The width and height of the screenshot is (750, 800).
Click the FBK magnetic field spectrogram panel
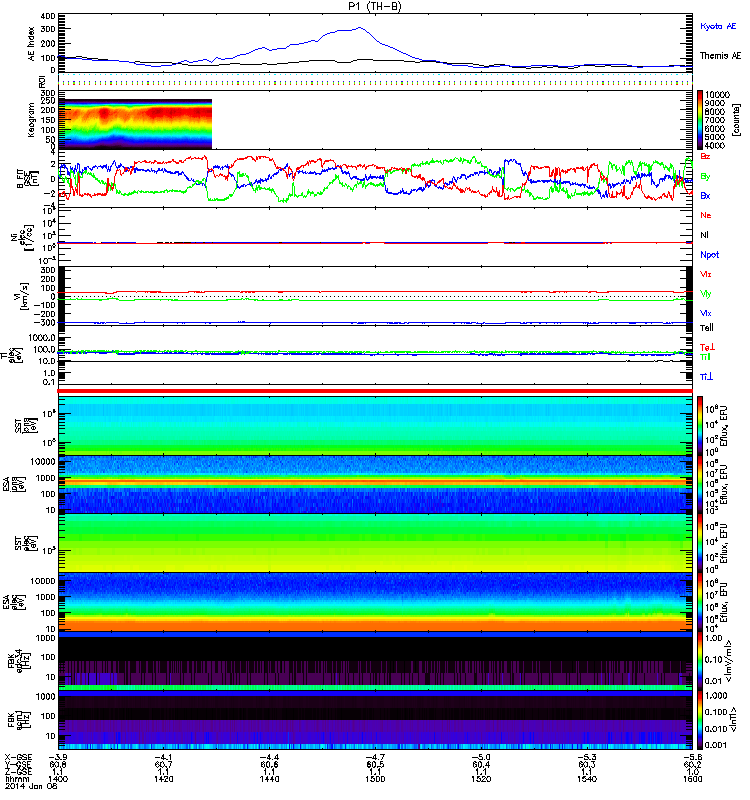[376, 720]
